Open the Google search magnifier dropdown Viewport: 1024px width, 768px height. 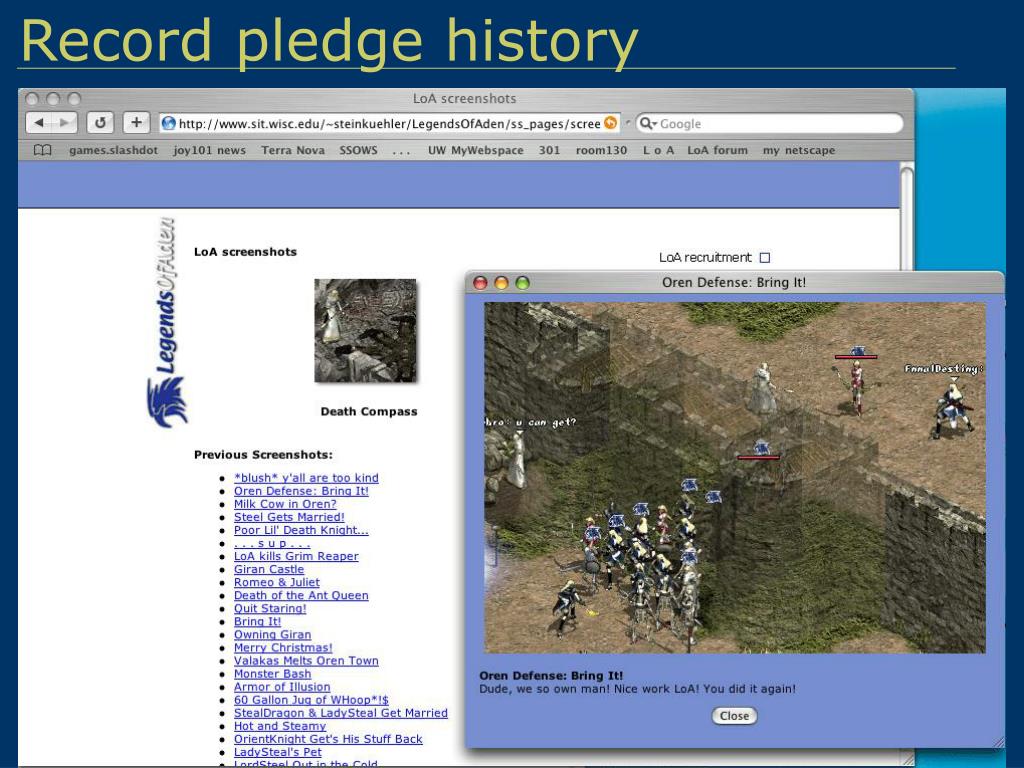(x=648, y=123)
